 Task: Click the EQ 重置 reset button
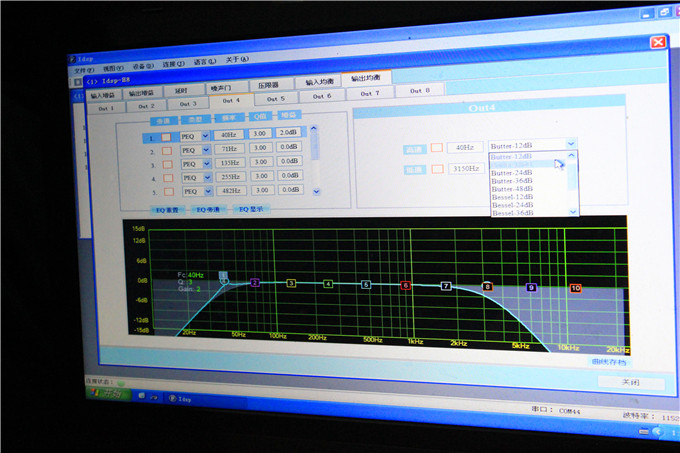[x=167, y=210]
